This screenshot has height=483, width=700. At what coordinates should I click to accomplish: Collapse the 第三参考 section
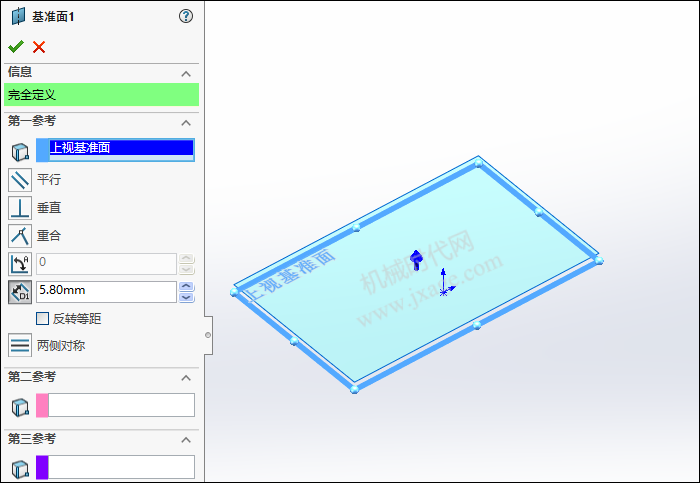pyautogui.click(x=185, y=440)
